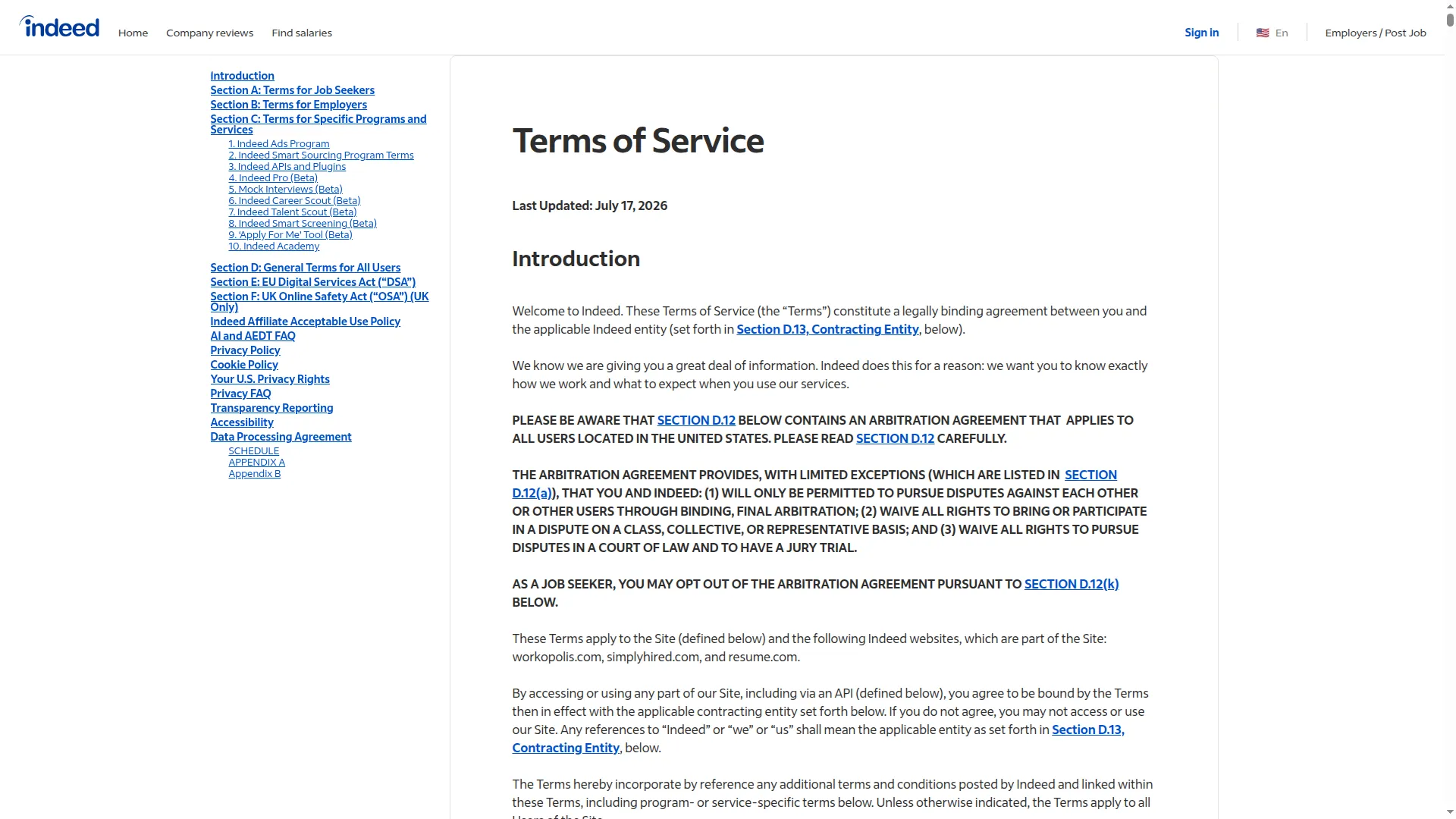Screen dimensions: 1456x819
Task: Select 2. Indeed Smart Sourcing Program Terms
Action: (x=321, y=155)
